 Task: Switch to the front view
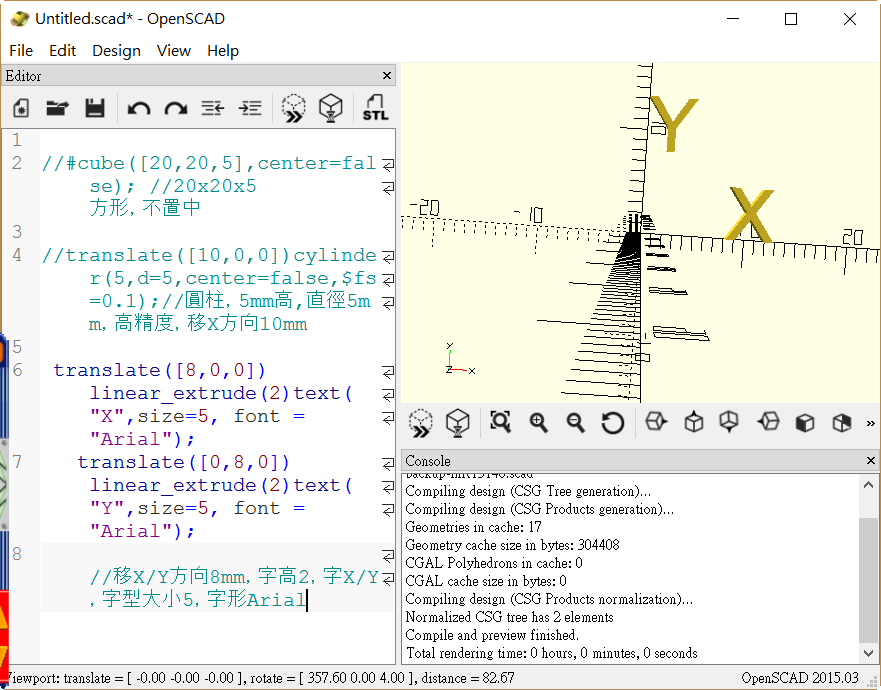(805, 423)
